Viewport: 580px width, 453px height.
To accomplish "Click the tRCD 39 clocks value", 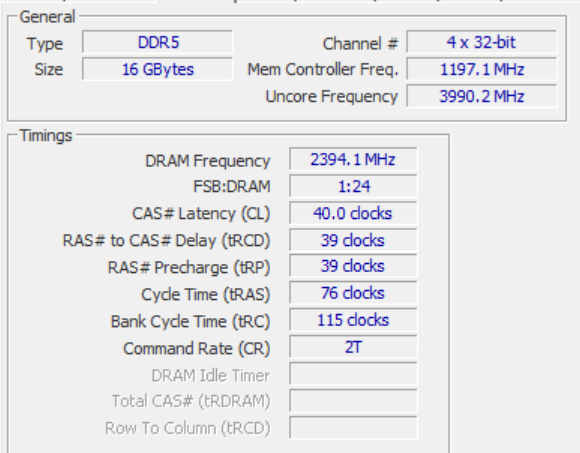I will coord(353,240).
